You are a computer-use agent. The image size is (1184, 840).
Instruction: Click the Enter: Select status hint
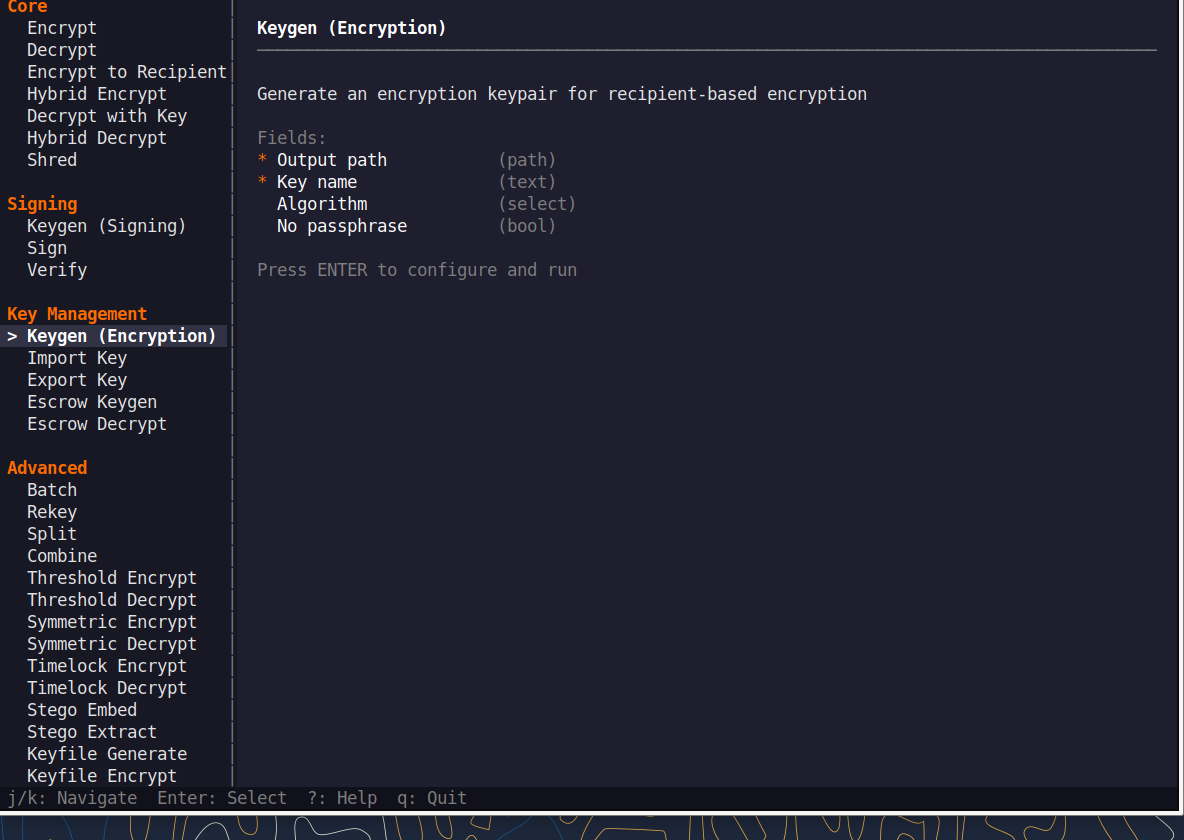tap(222, 798)
